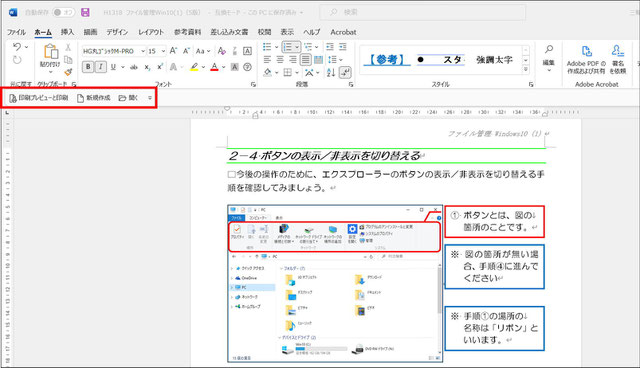
Task: Apply strikethrough with the ab icon
Action: click(x=133, y=67)
